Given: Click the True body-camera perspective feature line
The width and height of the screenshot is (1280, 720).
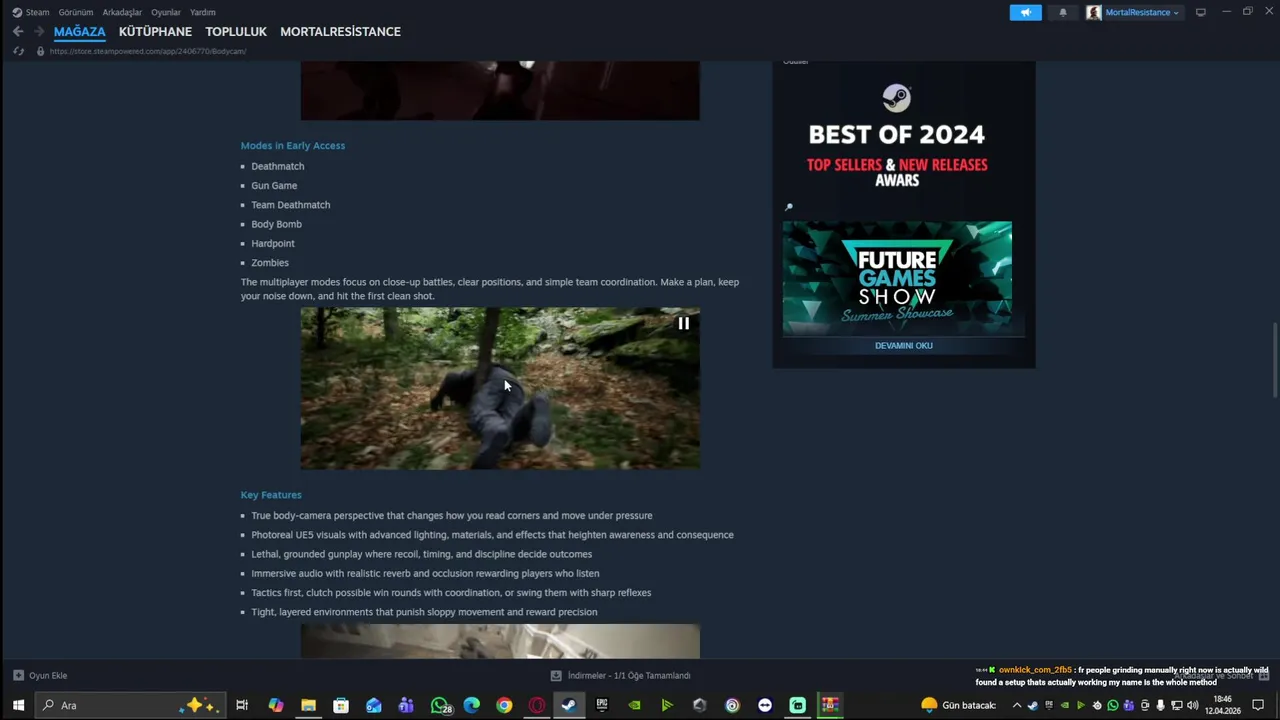Looking at the screenshot, I should point(452,516).
